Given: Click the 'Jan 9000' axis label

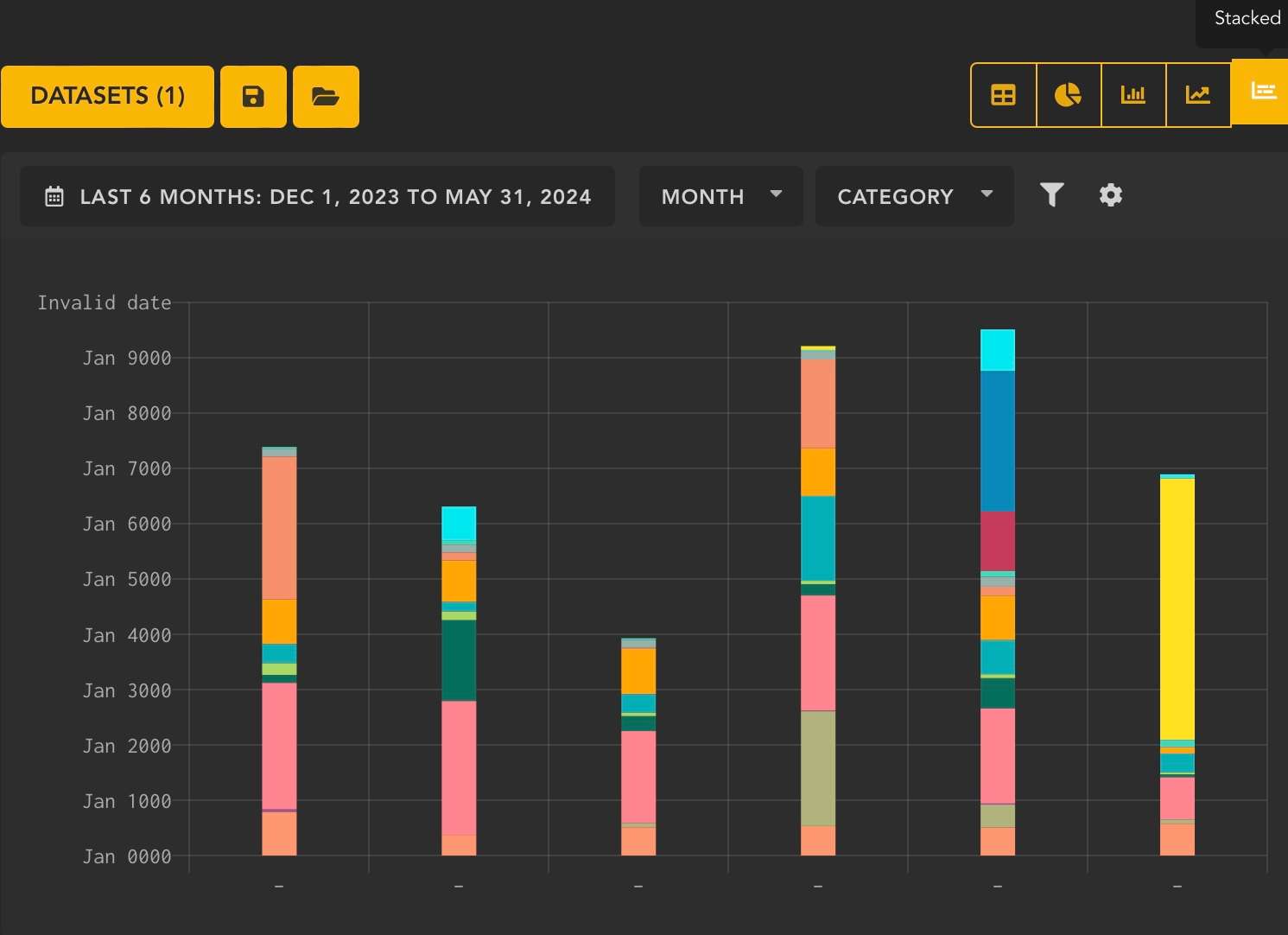Looking at the screenshot, I should 127,358.
